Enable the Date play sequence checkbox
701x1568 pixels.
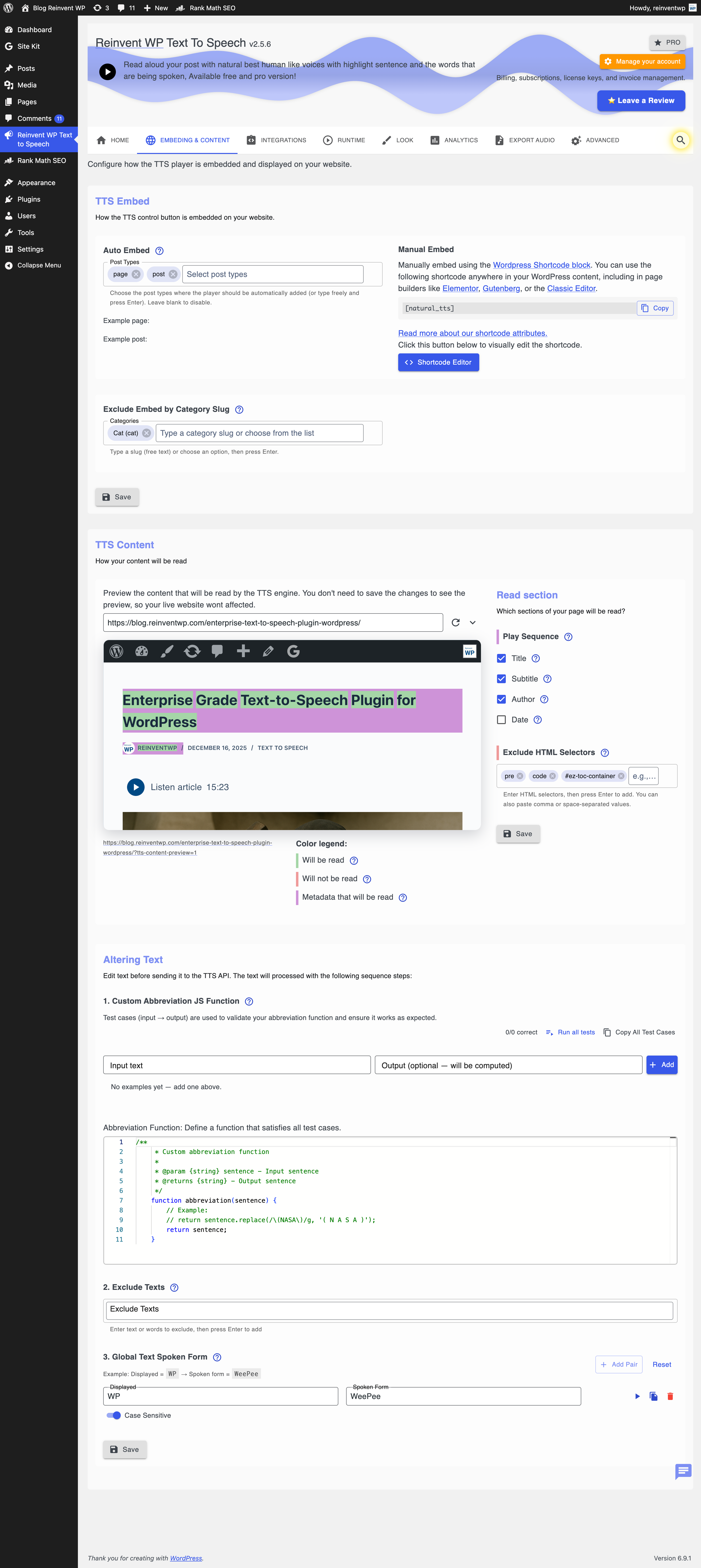[x=501, y=719]
